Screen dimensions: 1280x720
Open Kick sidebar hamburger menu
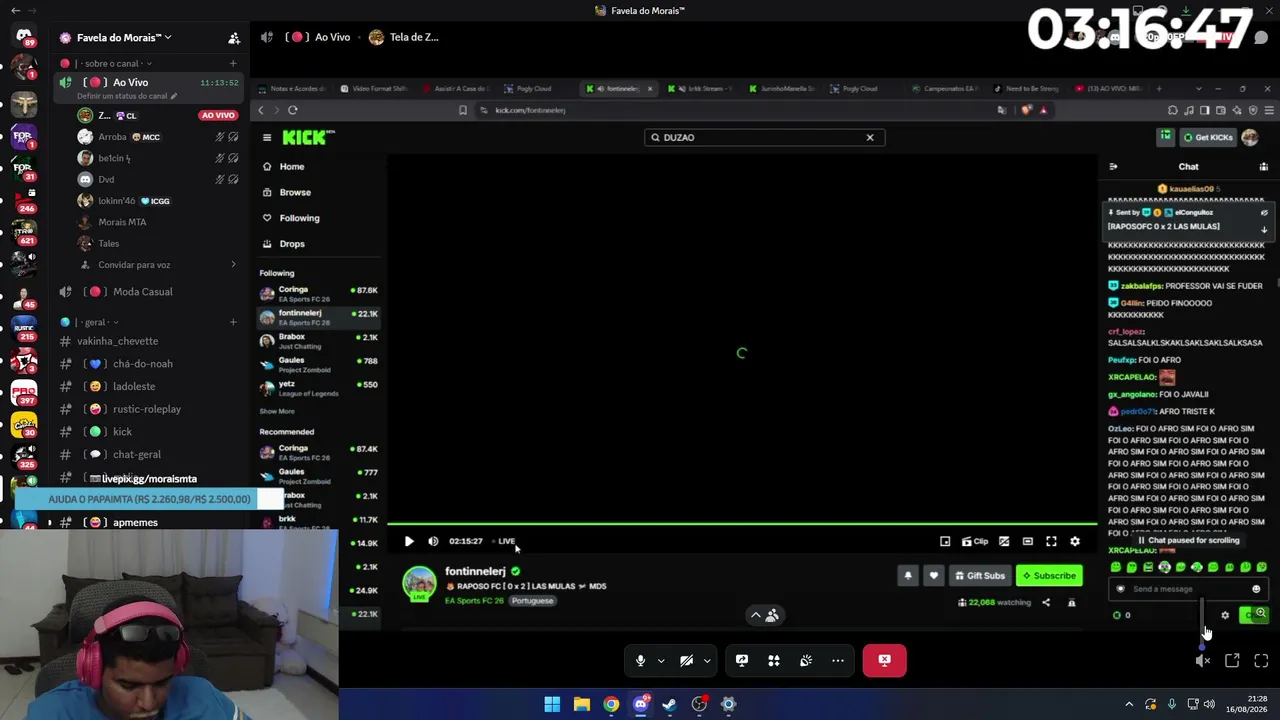click(x=267, y=138)
